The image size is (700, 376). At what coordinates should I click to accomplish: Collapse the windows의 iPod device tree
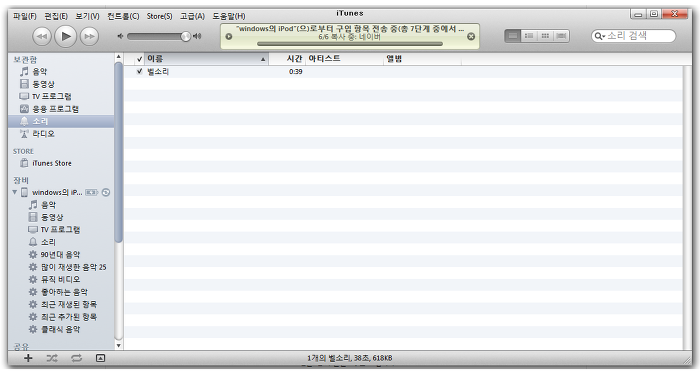pos(15,192)
